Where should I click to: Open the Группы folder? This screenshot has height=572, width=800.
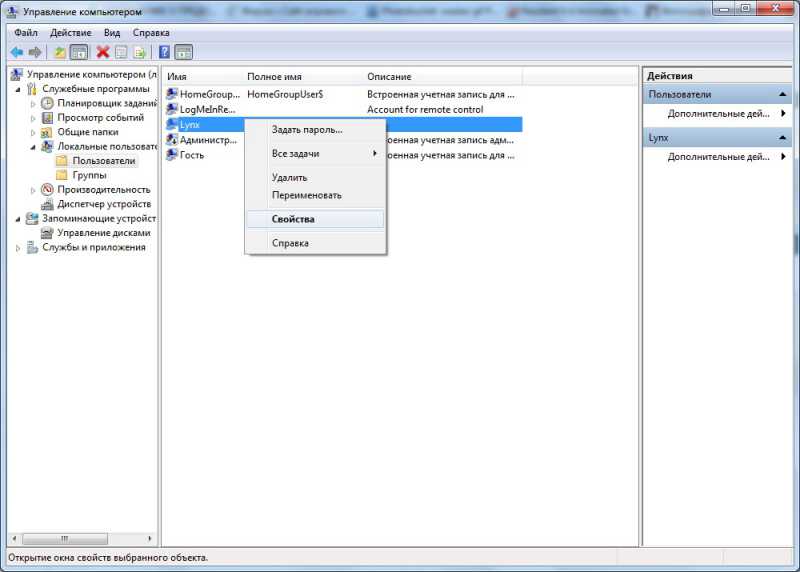[x=89, y=175]
